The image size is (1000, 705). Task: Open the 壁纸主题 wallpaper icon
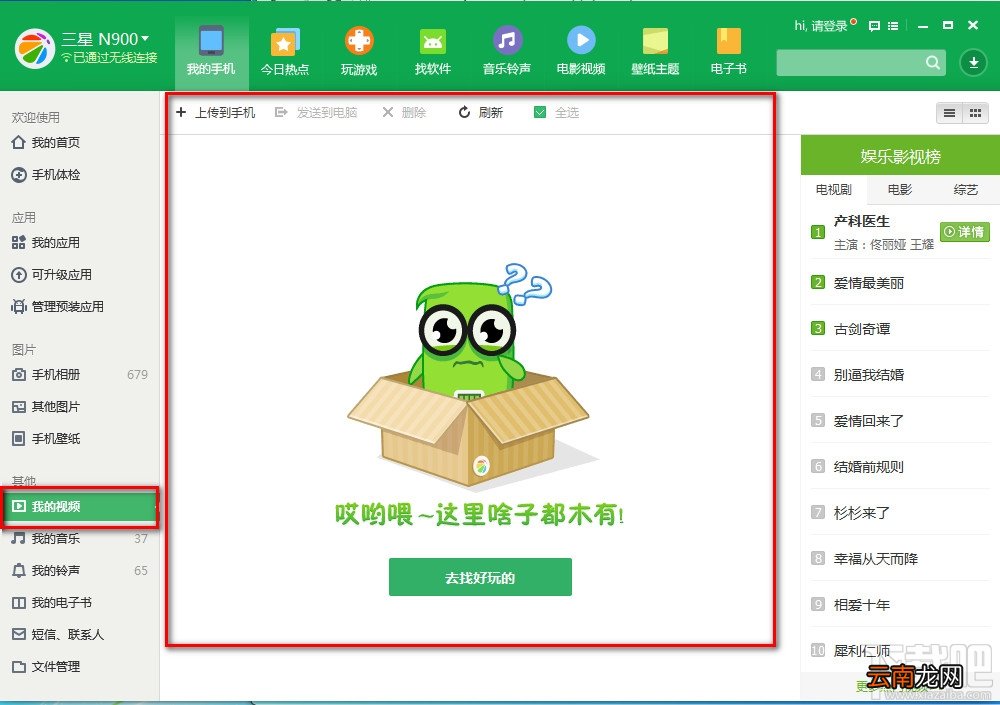pyautogui.click(x=655, y=53)
